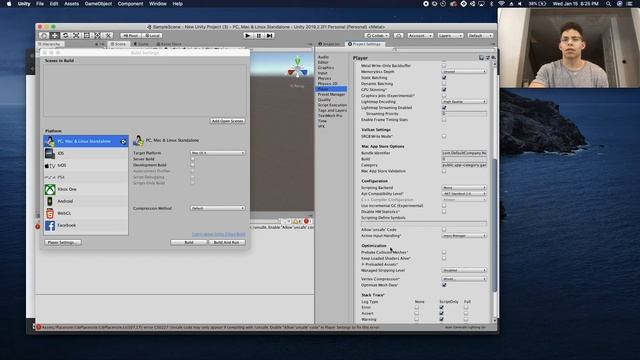Click the cloud services icon beside Collab

(x=398, y=36)
